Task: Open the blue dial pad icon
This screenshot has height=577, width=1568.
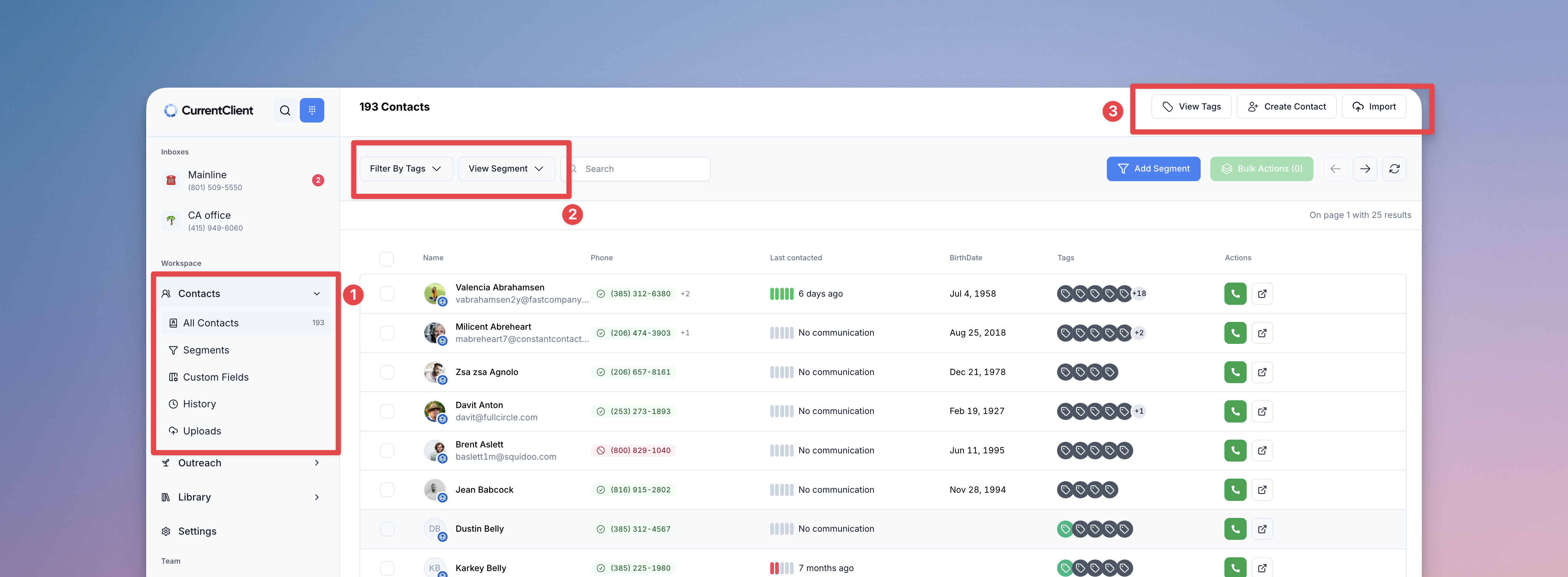Action: coord(312,110)
